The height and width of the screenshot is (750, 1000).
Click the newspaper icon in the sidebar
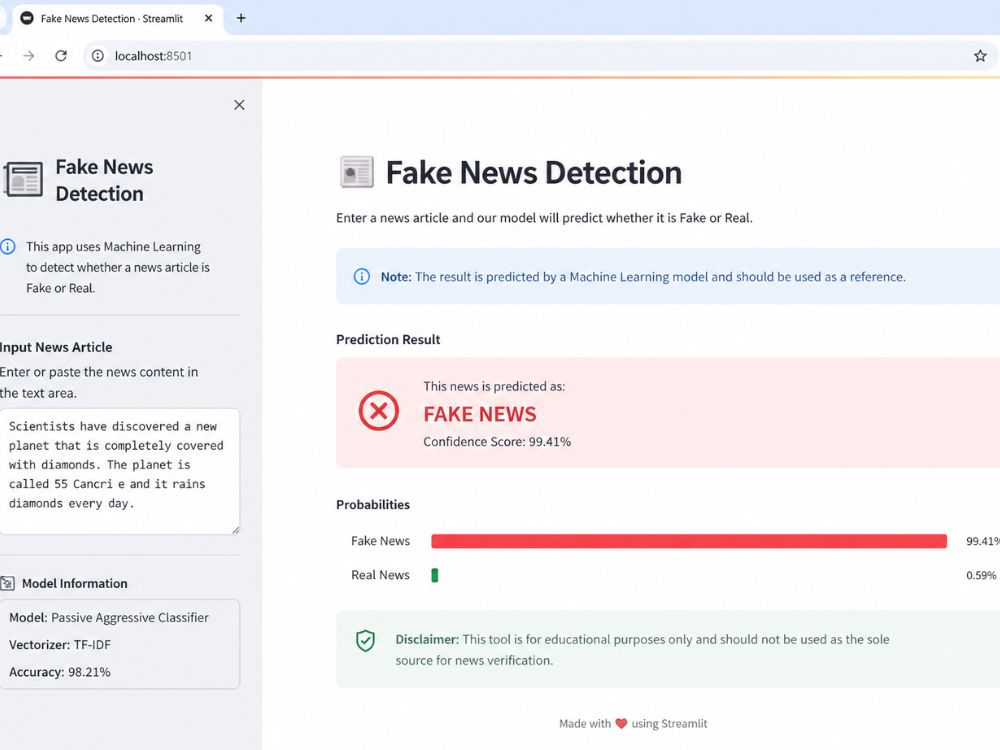pyautogui.click(x=23, y=179)
